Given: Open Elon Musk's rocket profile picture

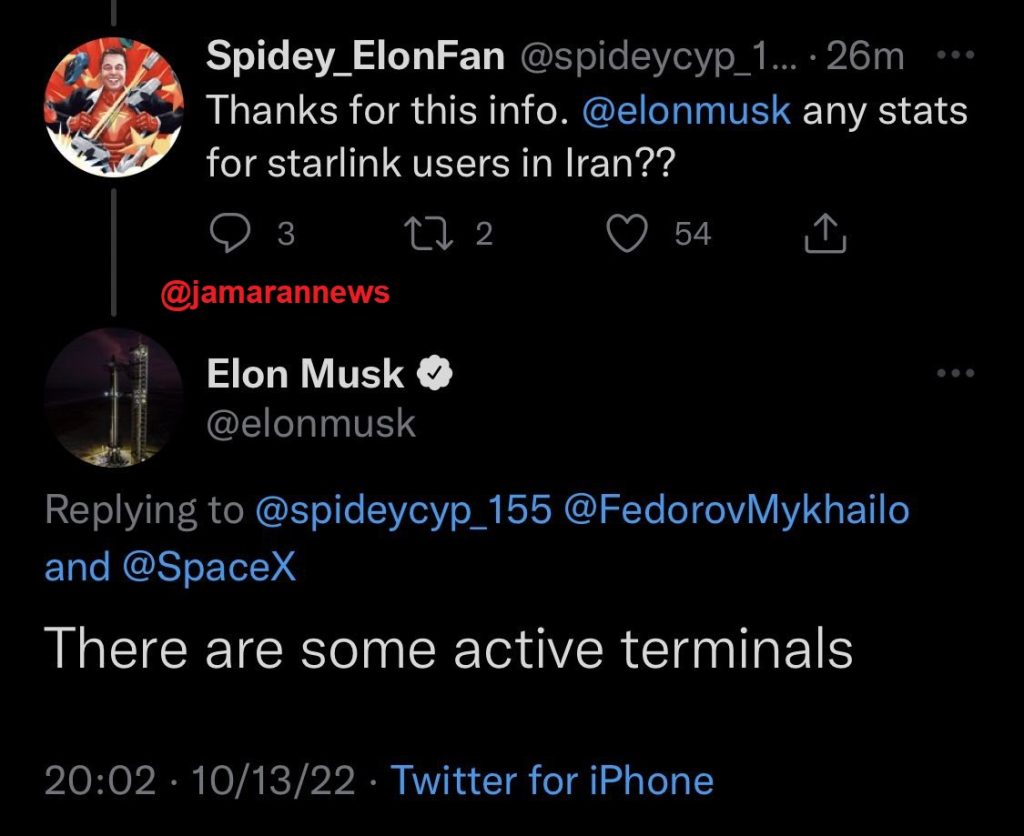Looking at the screenshot, I should click(x=113, y=397).
